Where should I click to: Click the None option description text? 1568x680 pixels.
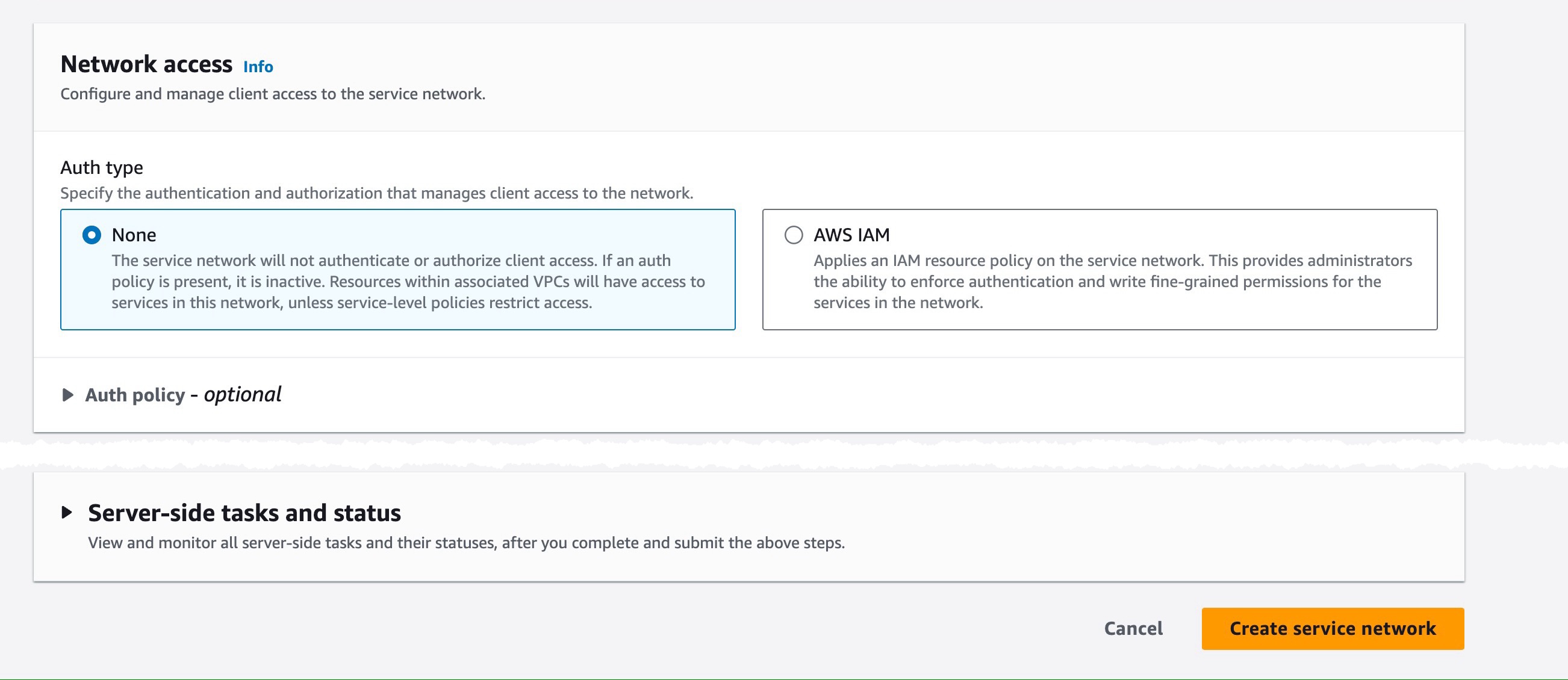point(408,282)
